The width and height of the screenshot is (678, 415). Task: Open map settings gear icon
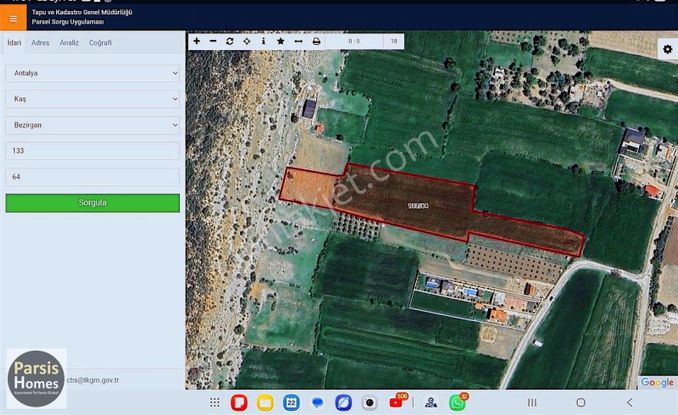point(667,49)
